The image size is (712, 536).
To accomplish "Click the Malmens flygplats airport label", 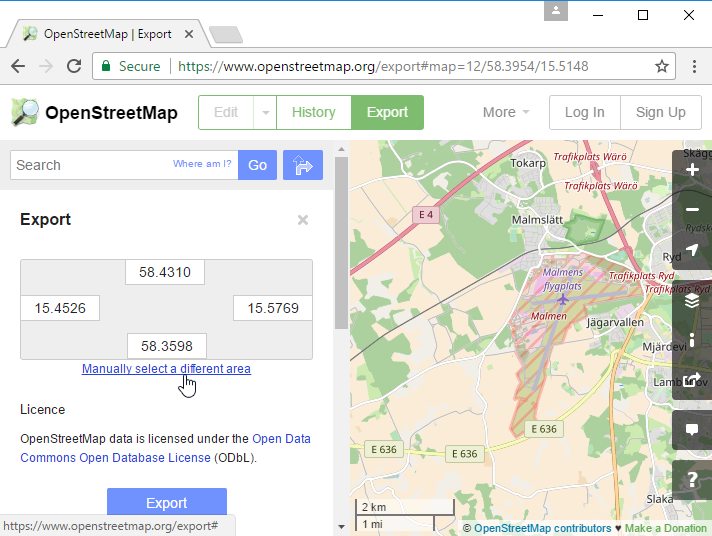I will (x=563, y=279).
